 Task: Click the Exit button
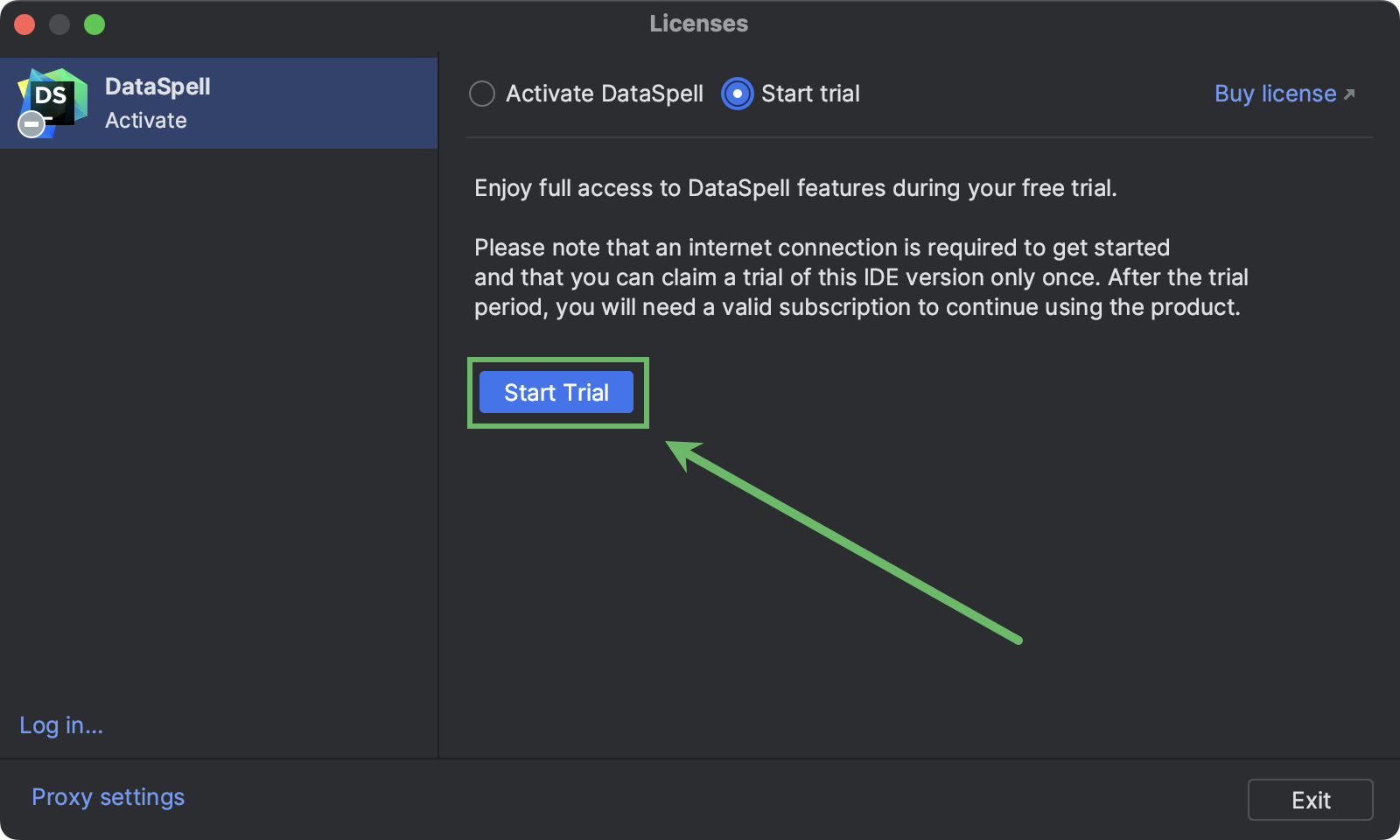pyautogui.click(x=1310, y=799)
